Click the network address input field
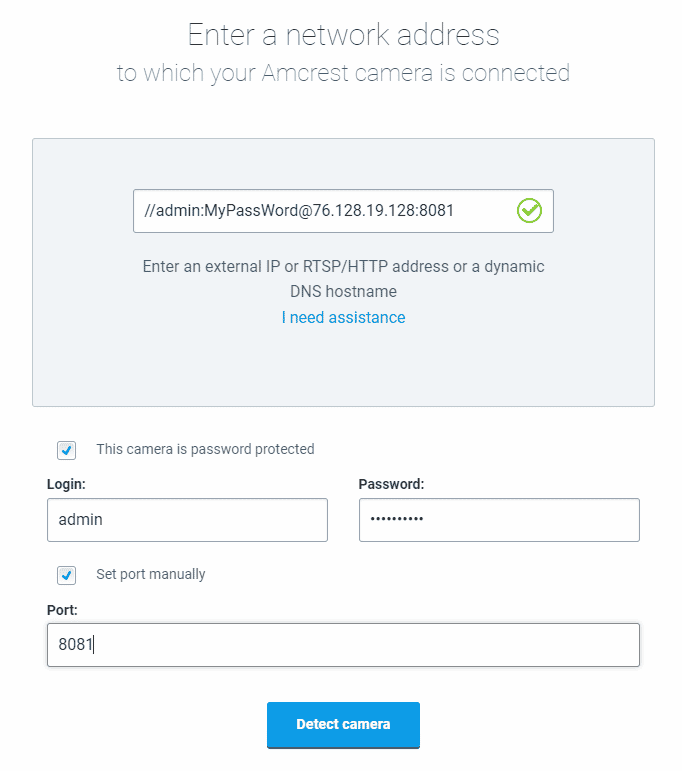Viewport: 682px width, 771px height. pos(320,211)
